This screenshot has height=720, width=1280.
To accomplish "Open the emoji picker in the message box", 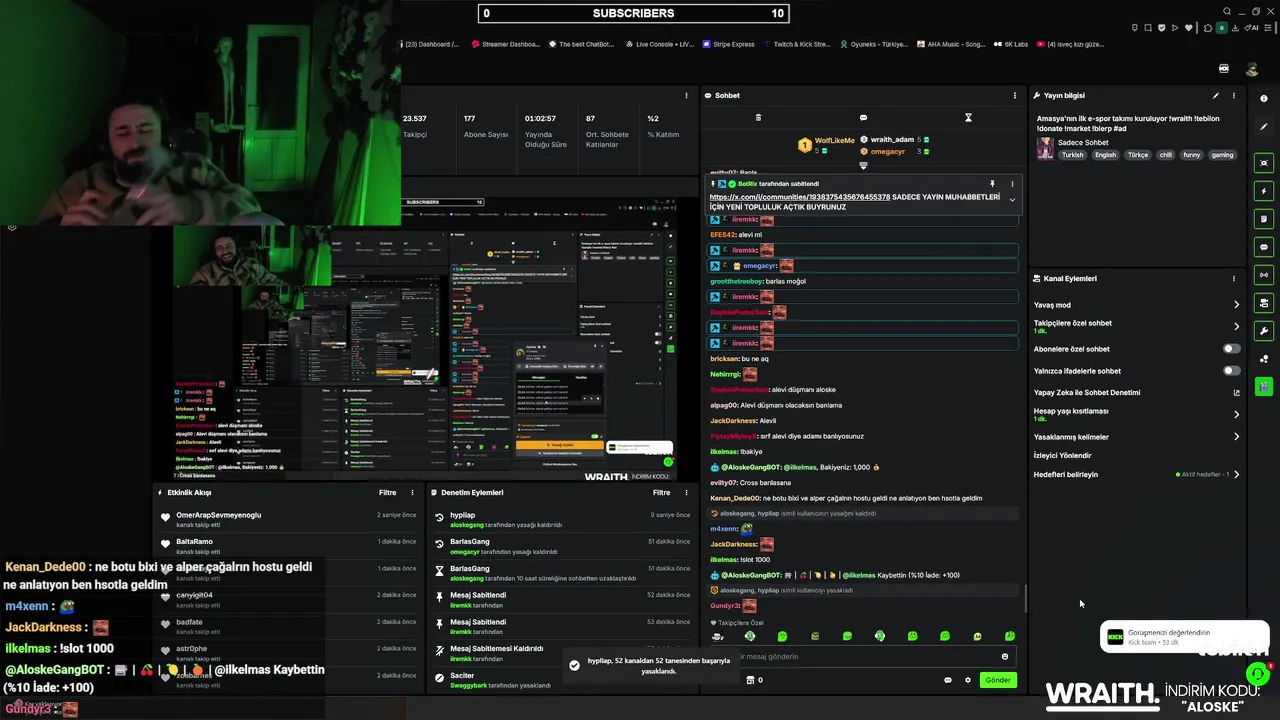I will [1005, 657].
